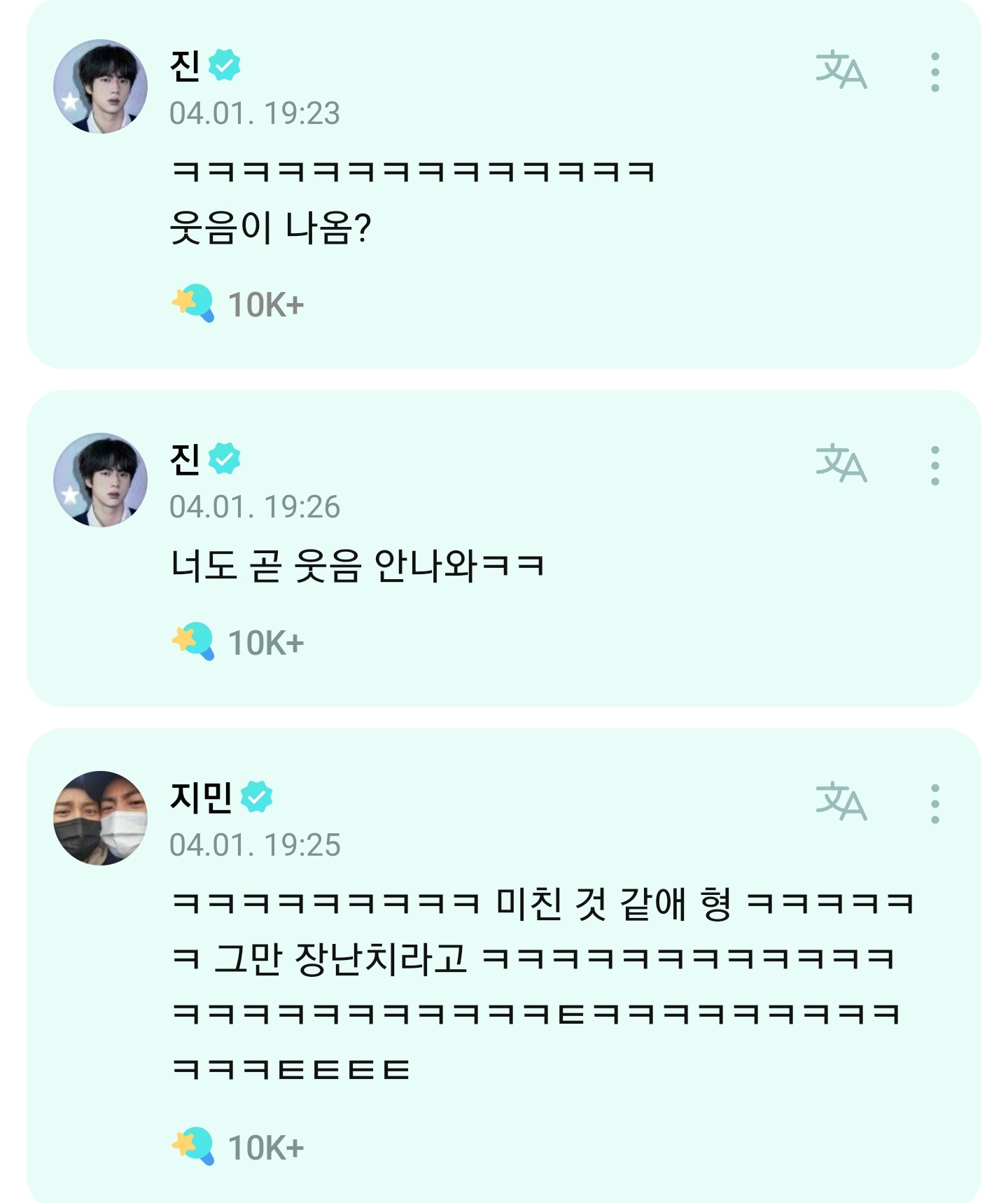1008x1203 pixels.
Task: Tap the verified badge next to 지민
Action: click(x=256, y=797)
